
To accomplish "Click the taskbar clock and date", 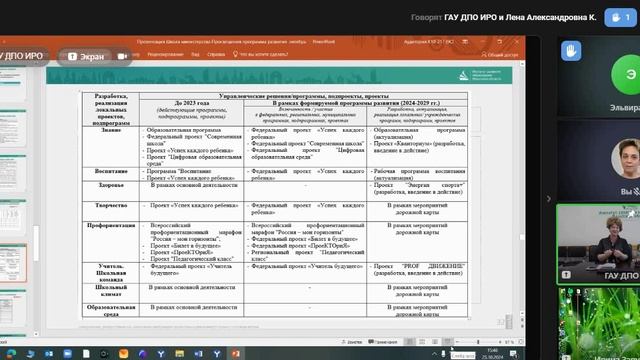I will tap(493, 353).
